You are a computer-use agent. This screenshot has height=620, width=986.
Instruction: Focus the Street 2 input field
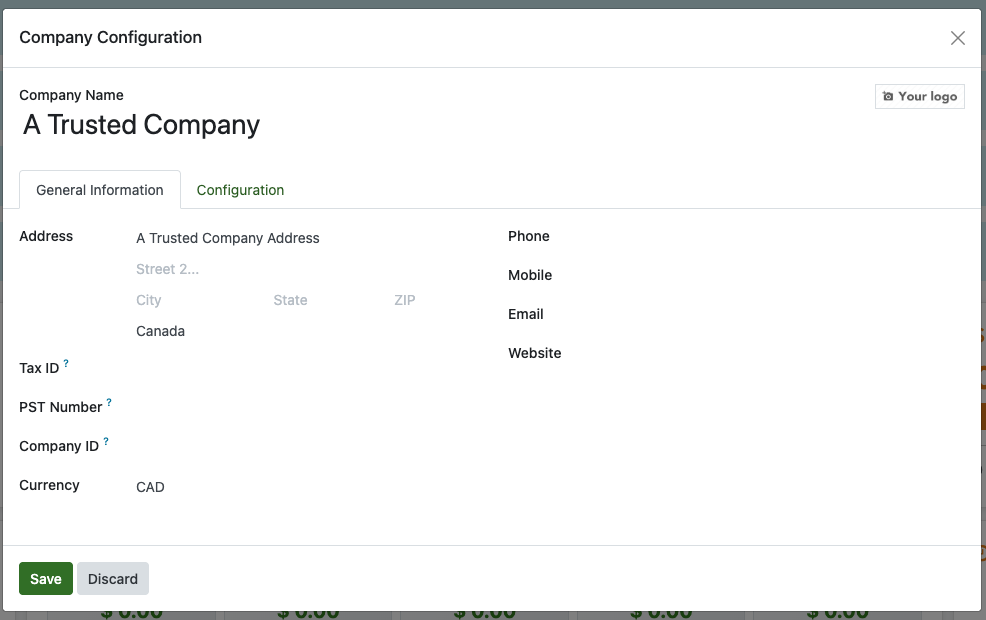[300, 269]
